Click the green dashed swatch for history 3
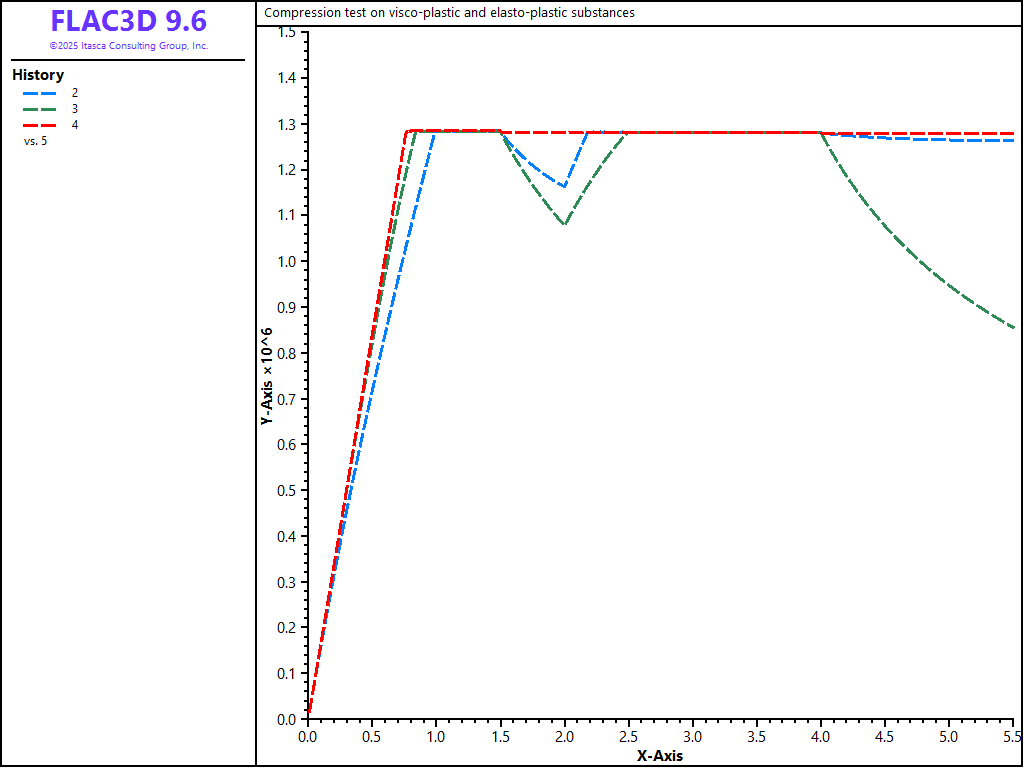Screen dimensions: 1024x768 coord(39,108)
